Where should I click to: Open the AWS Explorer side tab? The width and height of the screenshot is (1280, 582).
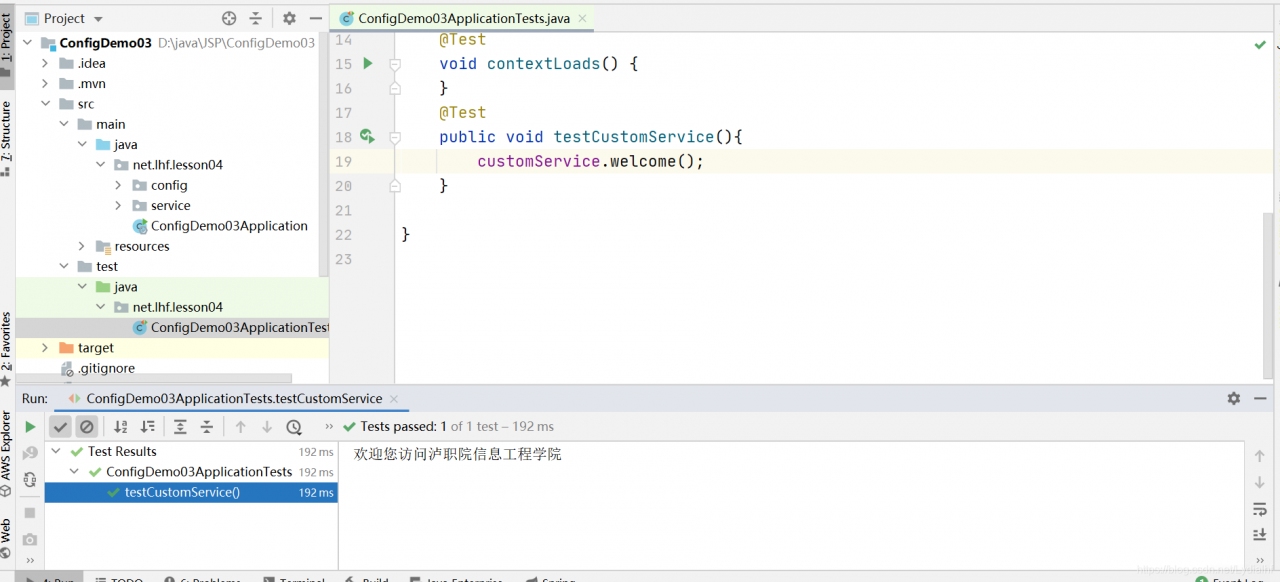point(7,455)
